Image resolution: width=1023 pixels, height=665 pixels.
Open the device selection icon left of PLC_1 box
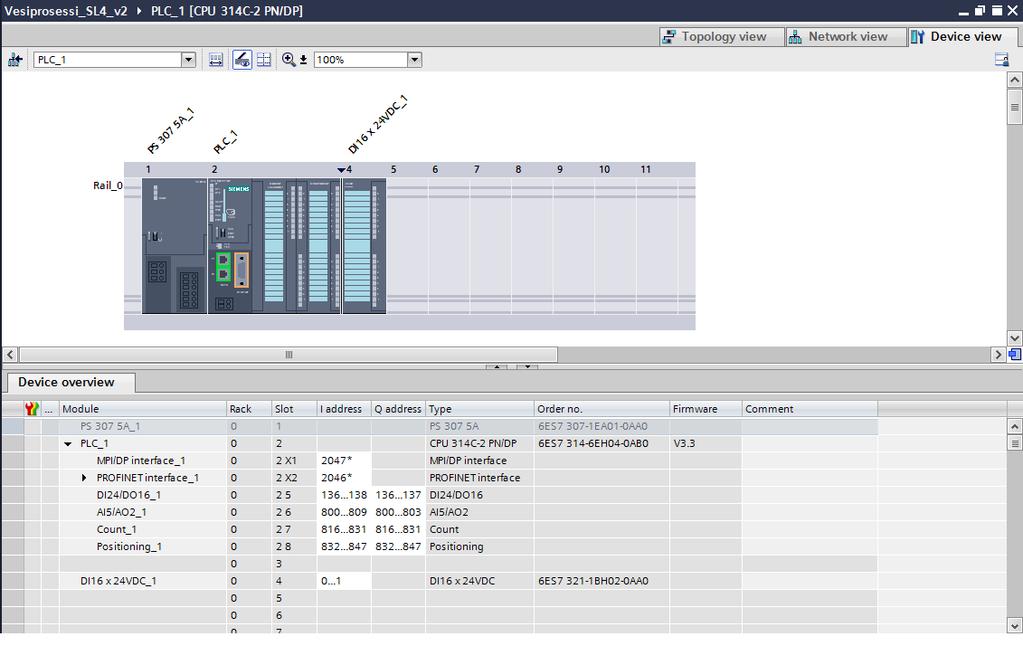15,60
